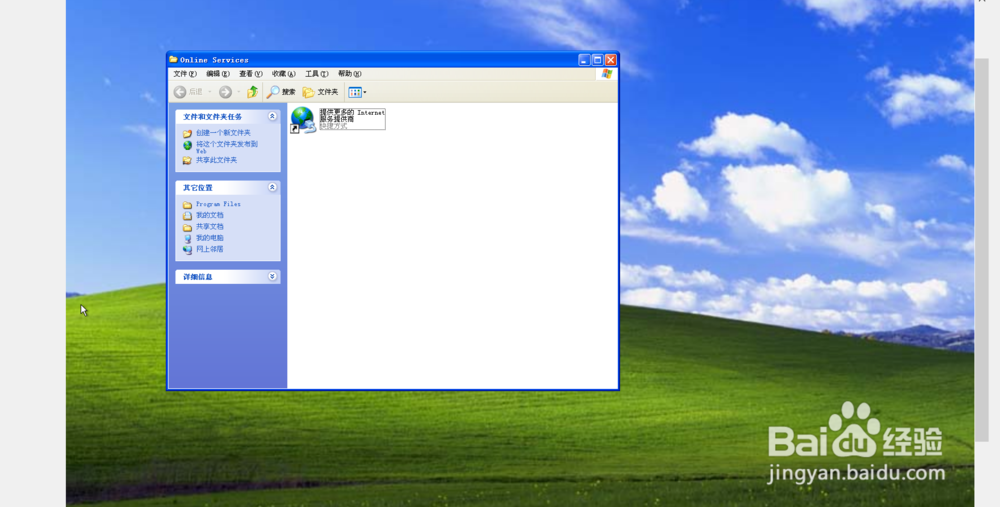This screenshot has height=507, width=1000.
Task: Maximize the Online Services window
Action: pyautogui.click(x=598, y=60)
